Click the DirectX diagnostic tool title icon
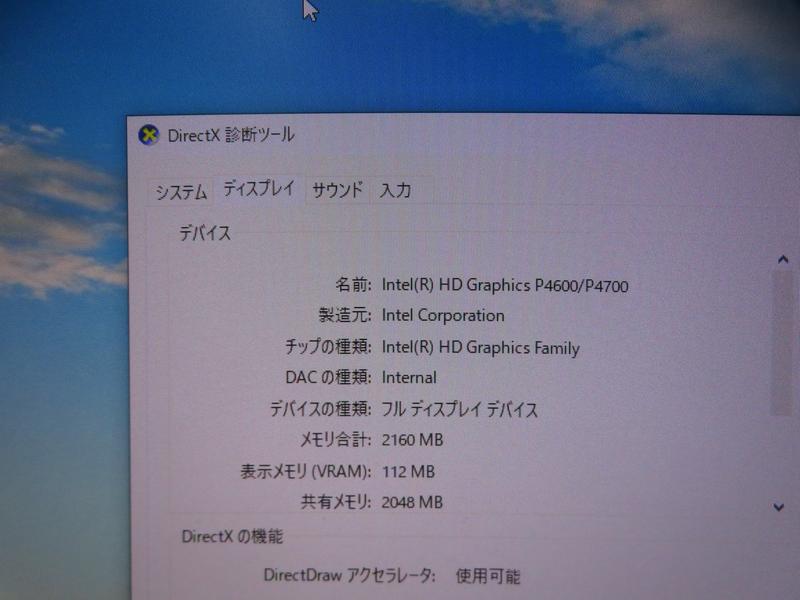This screenshot has width=800, height=600. 148,135
